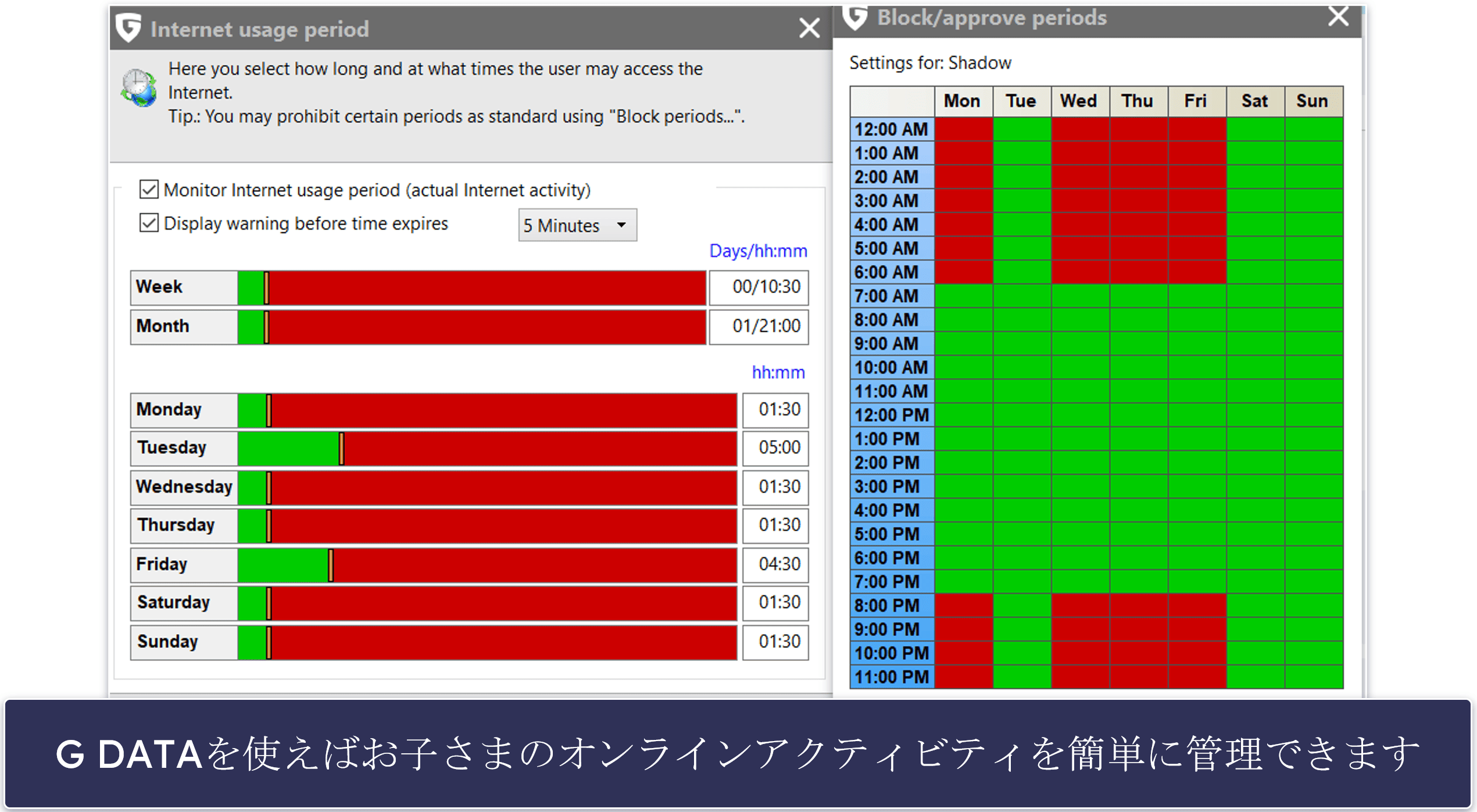Select the 3:00 PM row header
Viewport: 1477px width, 812px height.
click(892, 487)
